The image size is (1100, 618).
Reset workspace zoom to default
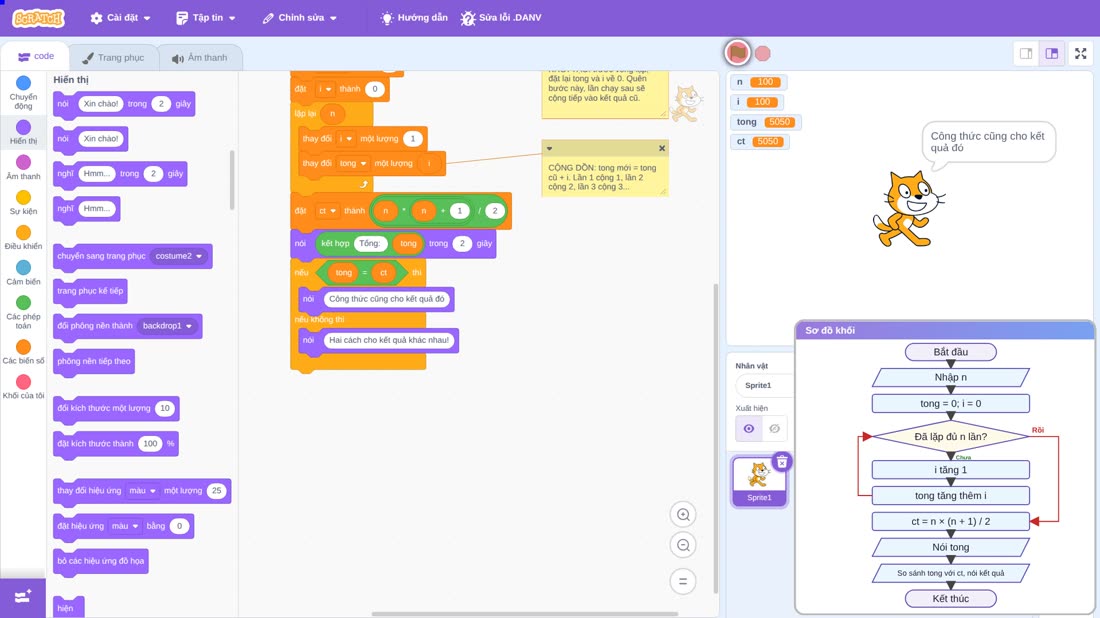683,581
